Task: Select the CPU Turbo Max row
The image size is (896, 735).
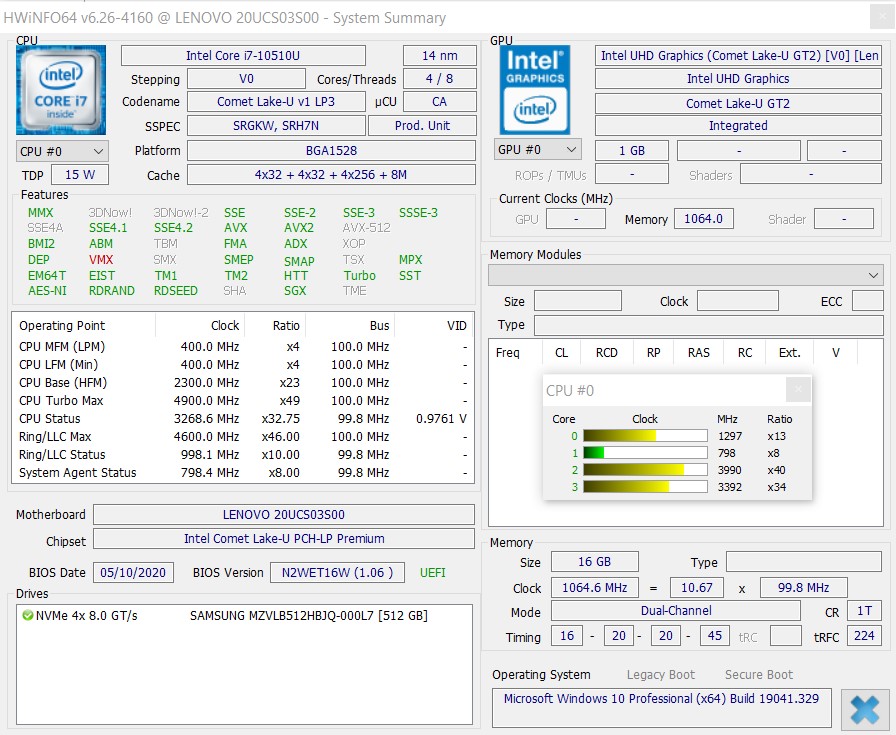Action: 243,401
